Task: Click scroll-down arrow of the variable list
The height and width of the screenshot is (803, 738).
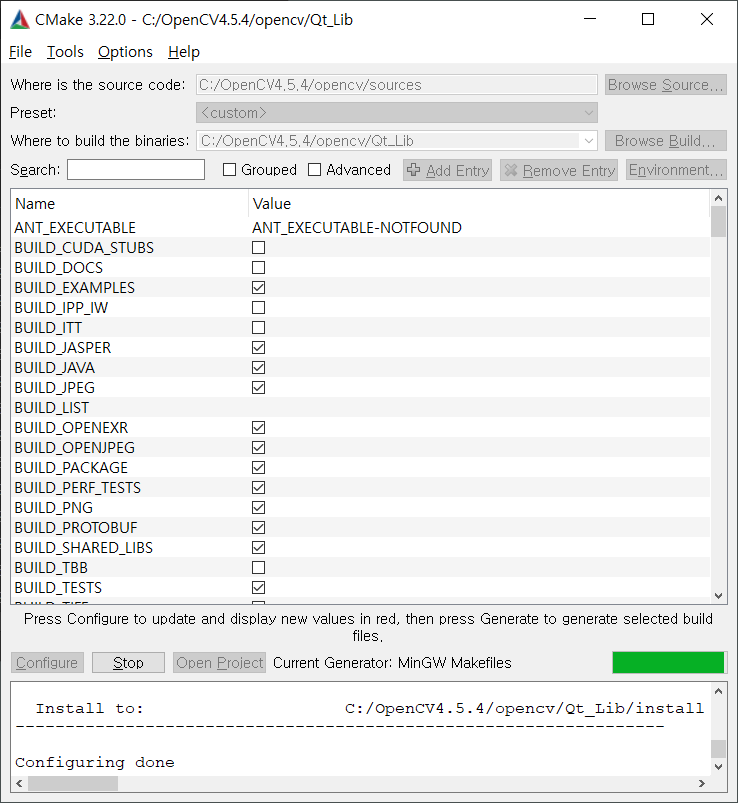Action: coord(718,596)
